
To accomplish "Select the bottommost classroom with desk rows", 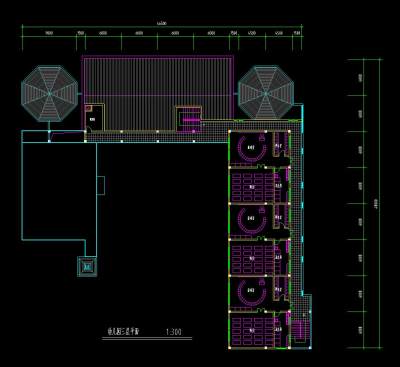I will click(x=252, y=330).
